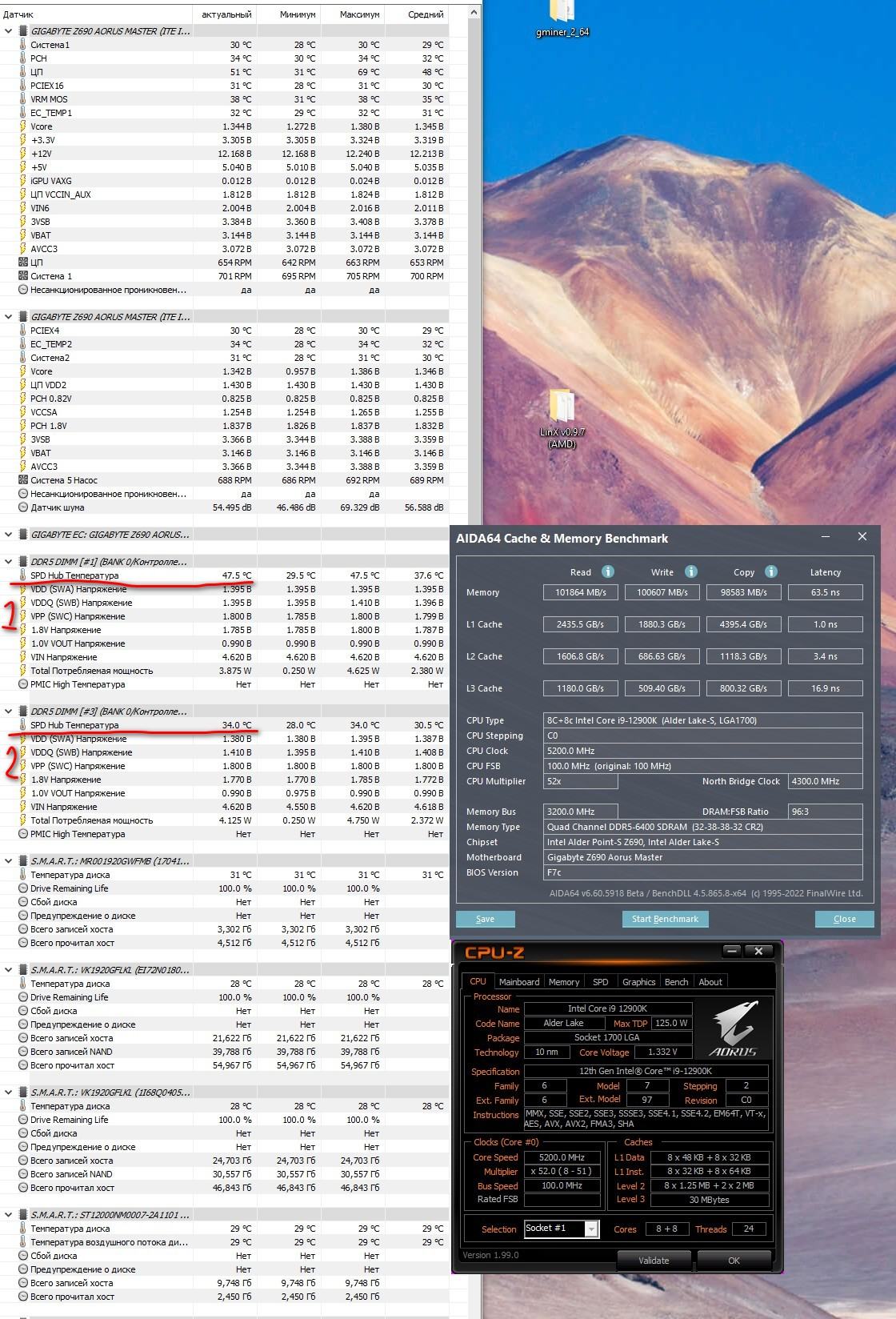Sort by the Максимум column header
The width and height of the screenshot is (896, 1319).
pos(353,14)
